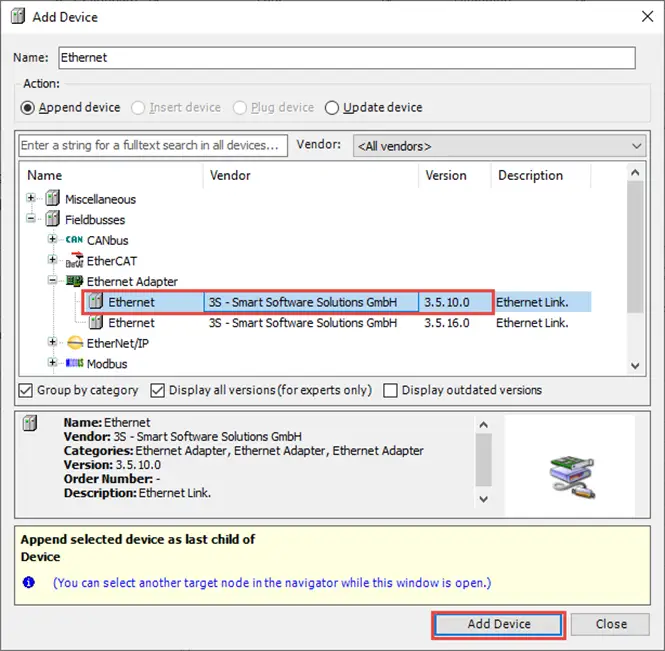The image size is (665, 651).
Task: Select the Fieldbusses tree item
Action: point(95,220)
